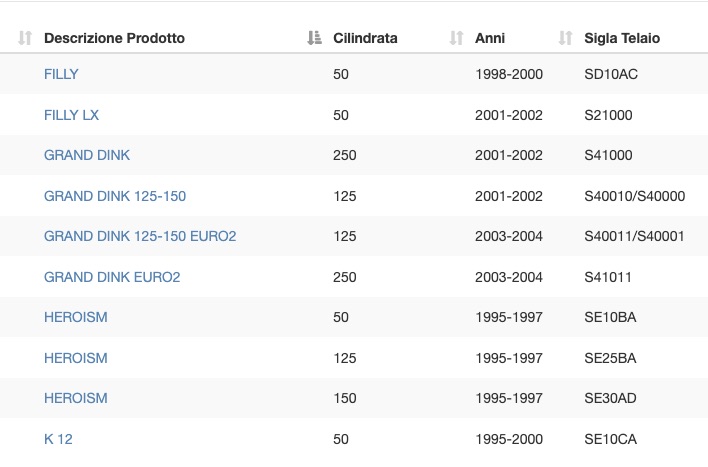
Task: Open HEROISM 50 link with SE10BA
Action: (x=76, y=317)
